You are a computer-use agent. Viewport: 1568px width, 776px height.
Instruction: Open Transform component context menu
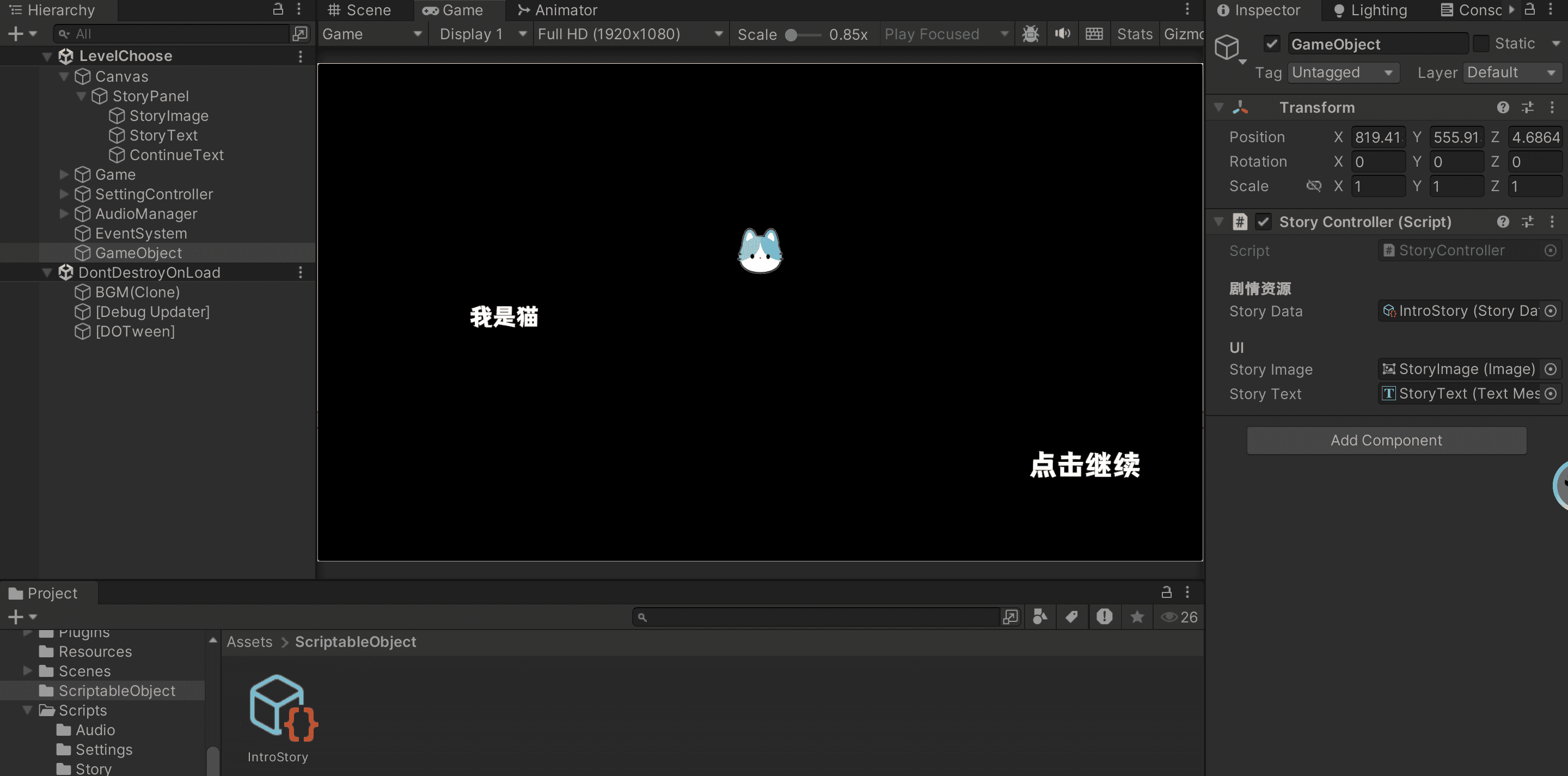1552,107
